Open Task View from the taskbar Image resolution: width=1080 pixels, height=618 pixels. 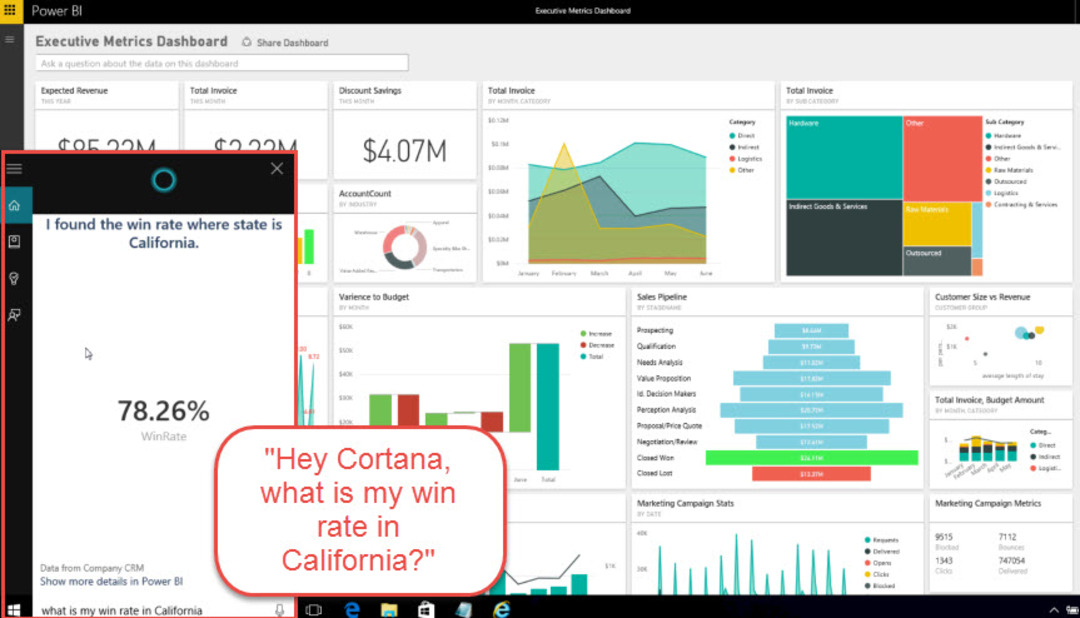coord(313,608)
